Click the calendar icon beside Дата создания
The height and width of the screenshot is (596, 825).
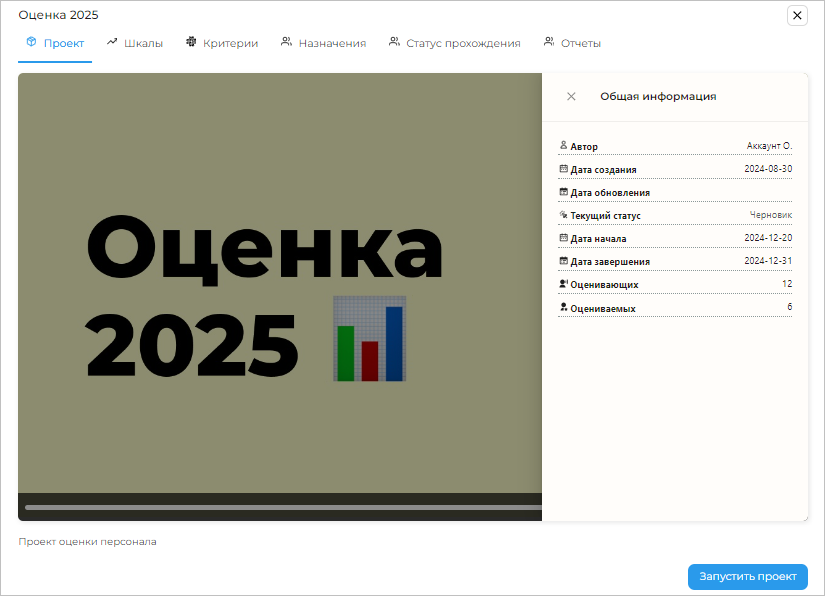point(563,169)
